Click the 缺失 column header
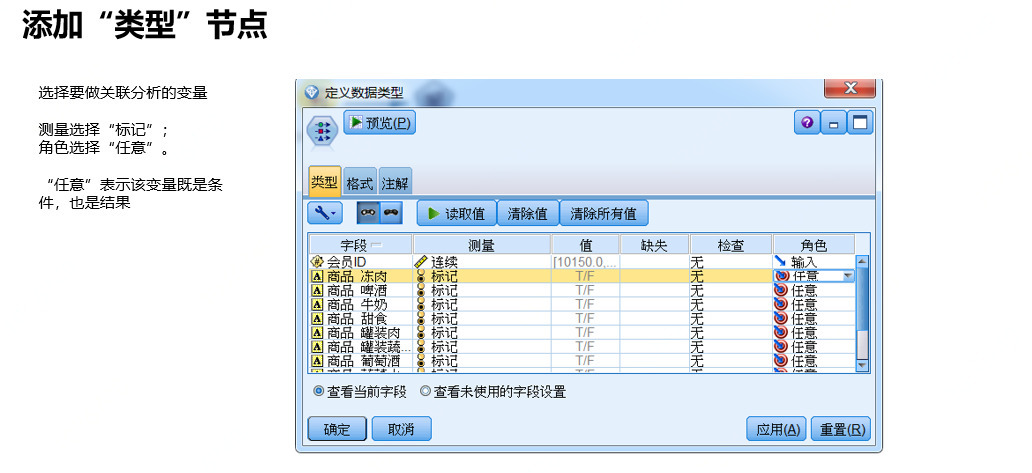 (x=654, y=245)
